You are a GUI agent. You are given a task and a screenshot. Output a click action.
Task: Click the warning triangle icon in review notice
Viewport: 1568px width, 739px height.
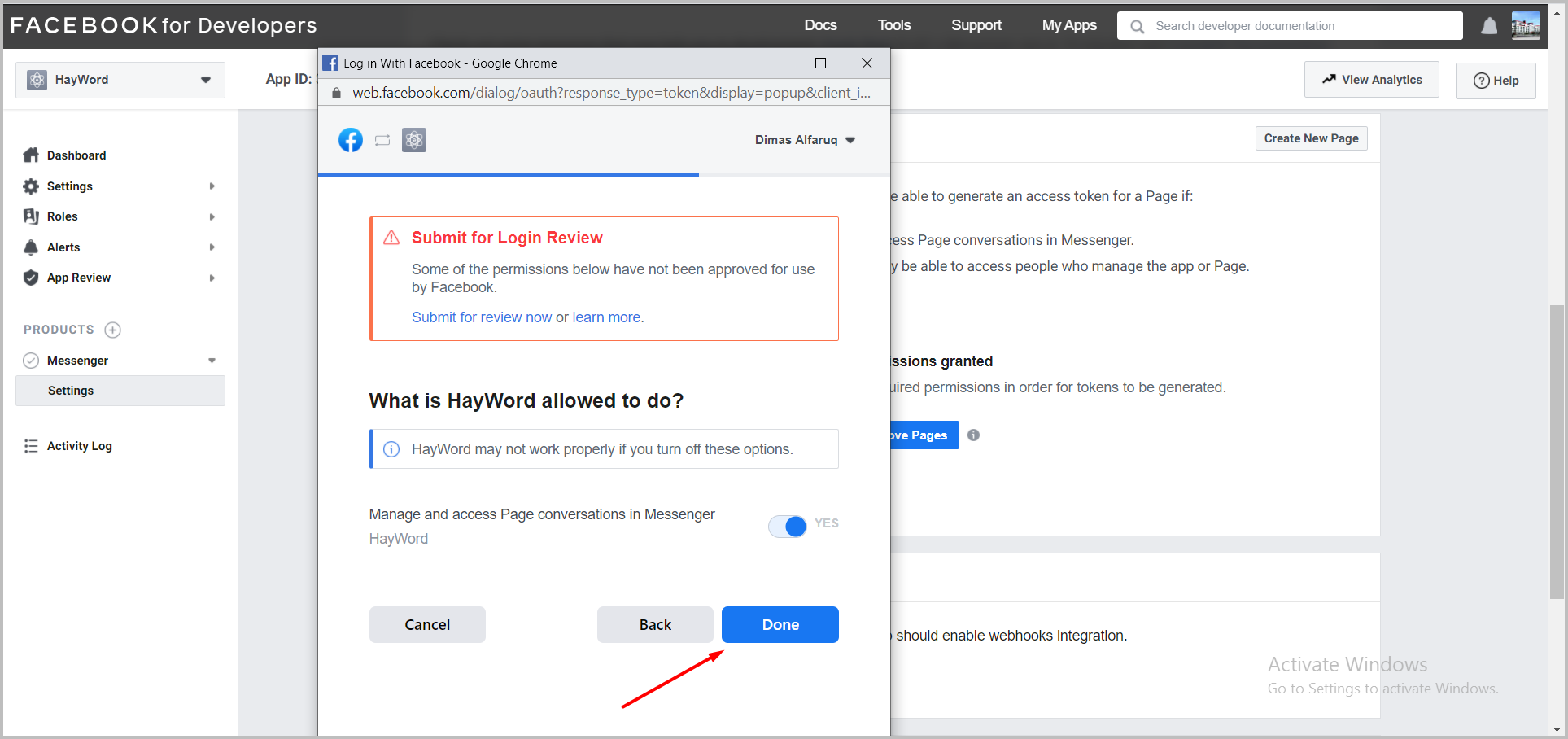click(391, 238)
